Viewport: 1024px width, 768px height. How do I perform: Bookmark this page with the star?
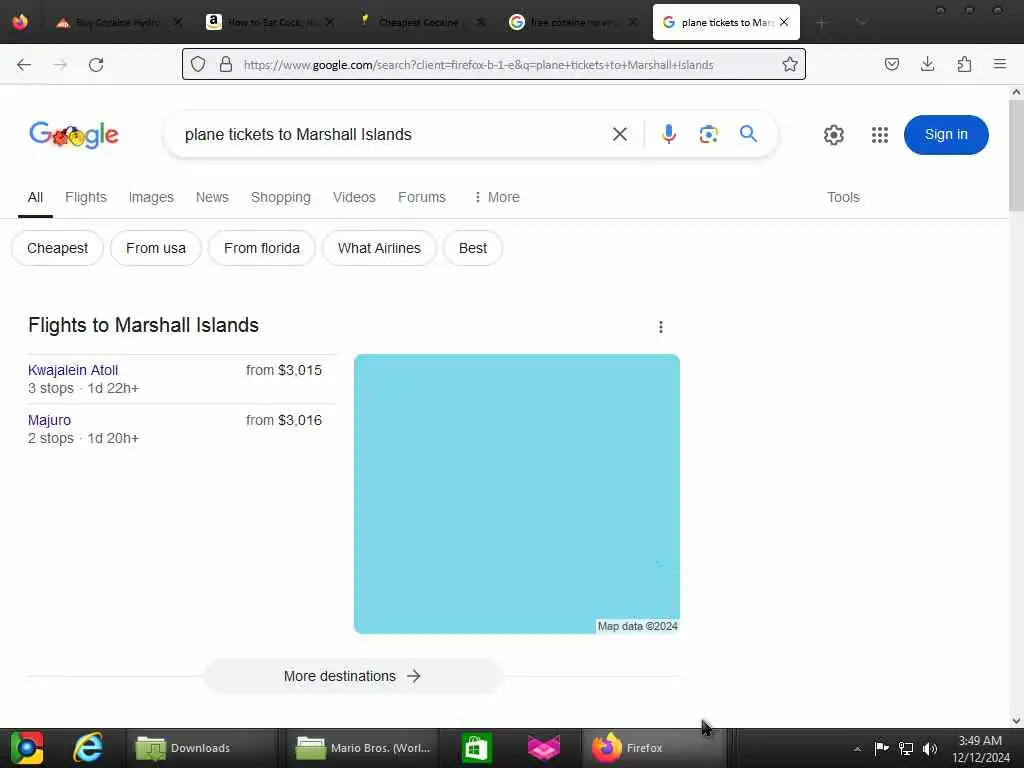pyautogui.click(x=790, y=64)
